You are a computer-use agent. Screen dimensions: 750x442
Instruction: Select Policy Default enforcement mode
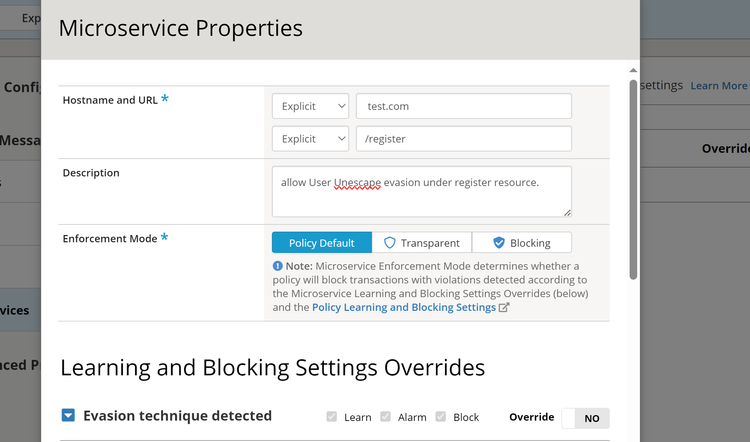click(321, 243)
